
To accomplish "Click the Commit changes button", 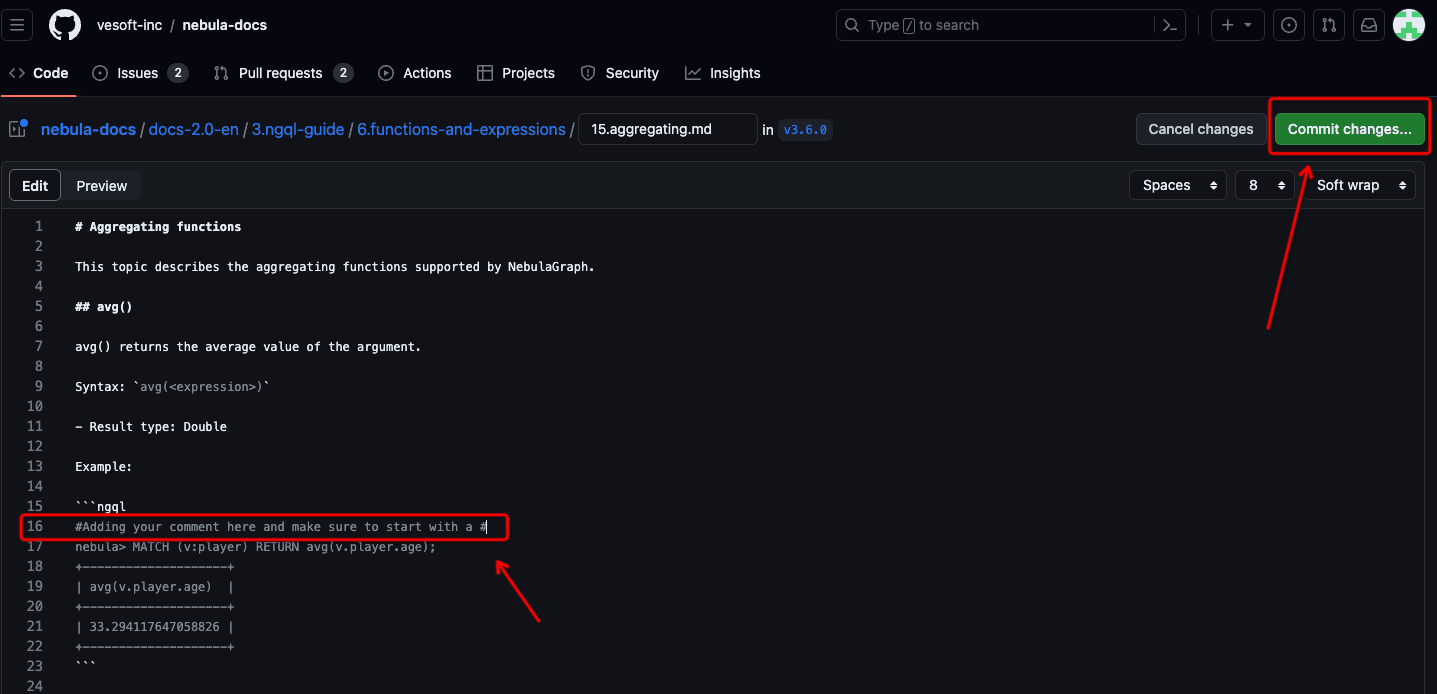I will (x=1350, y=129).
